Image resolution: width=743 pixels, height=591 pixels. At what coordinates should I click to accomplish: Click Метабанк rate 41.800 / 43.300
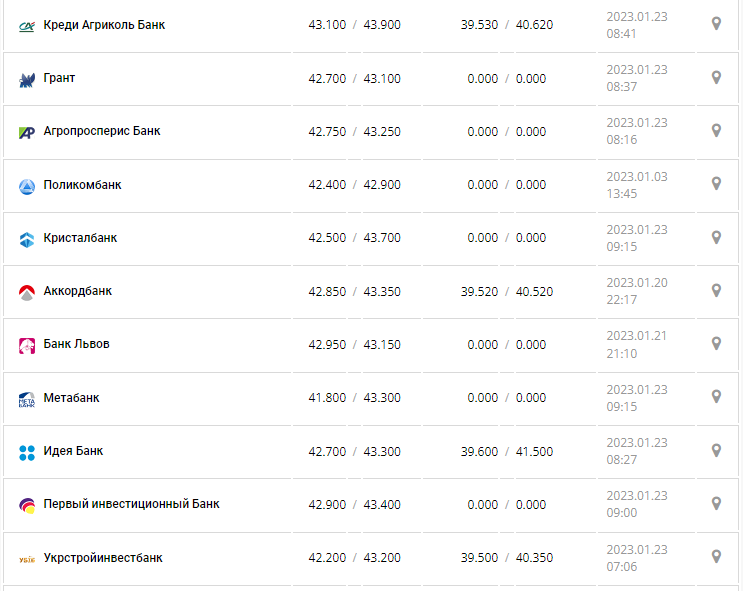[x=354, y=398]
